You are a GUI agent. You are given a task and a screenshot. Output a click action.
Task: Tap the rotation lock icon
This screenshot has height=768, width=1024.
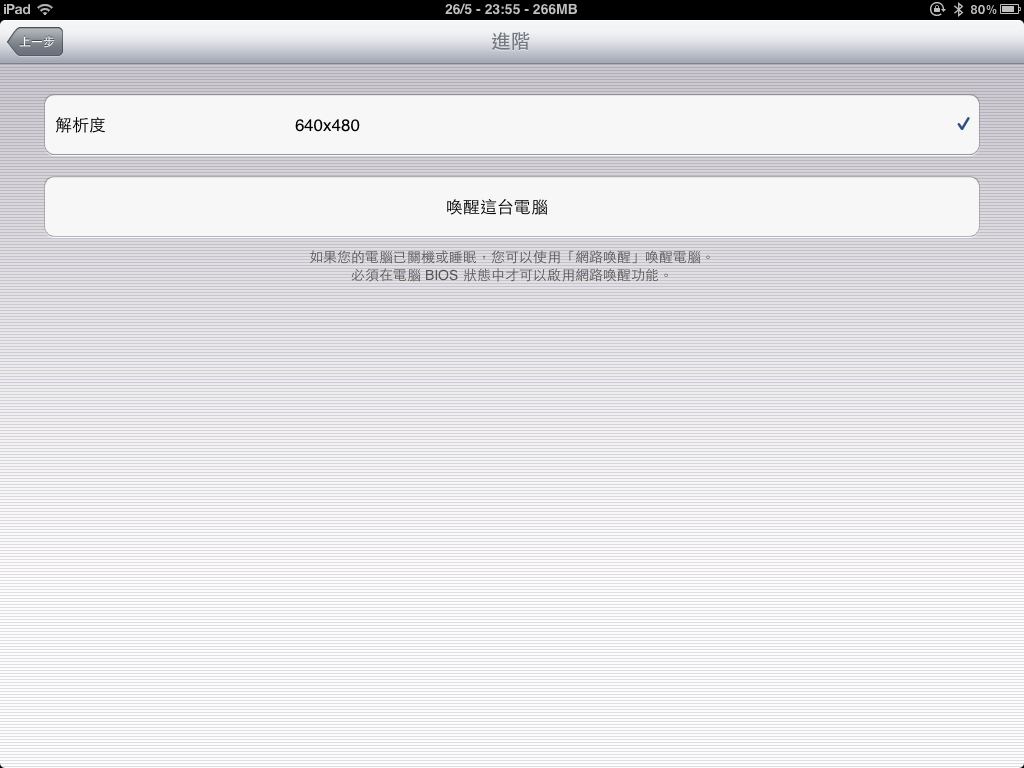[x=937, y=9]
